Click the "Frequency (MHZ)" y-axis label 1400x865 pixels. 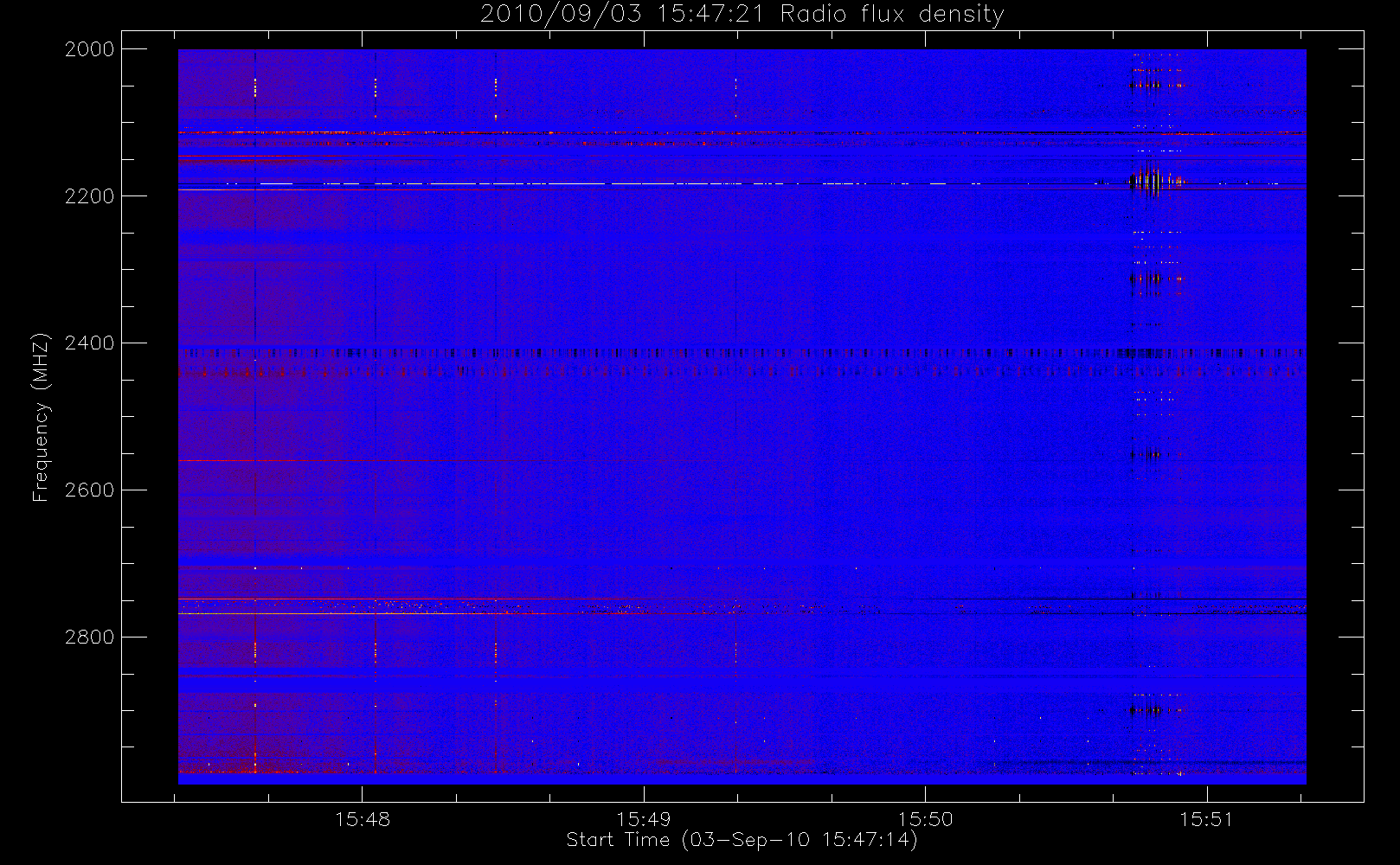pos(40,417)
